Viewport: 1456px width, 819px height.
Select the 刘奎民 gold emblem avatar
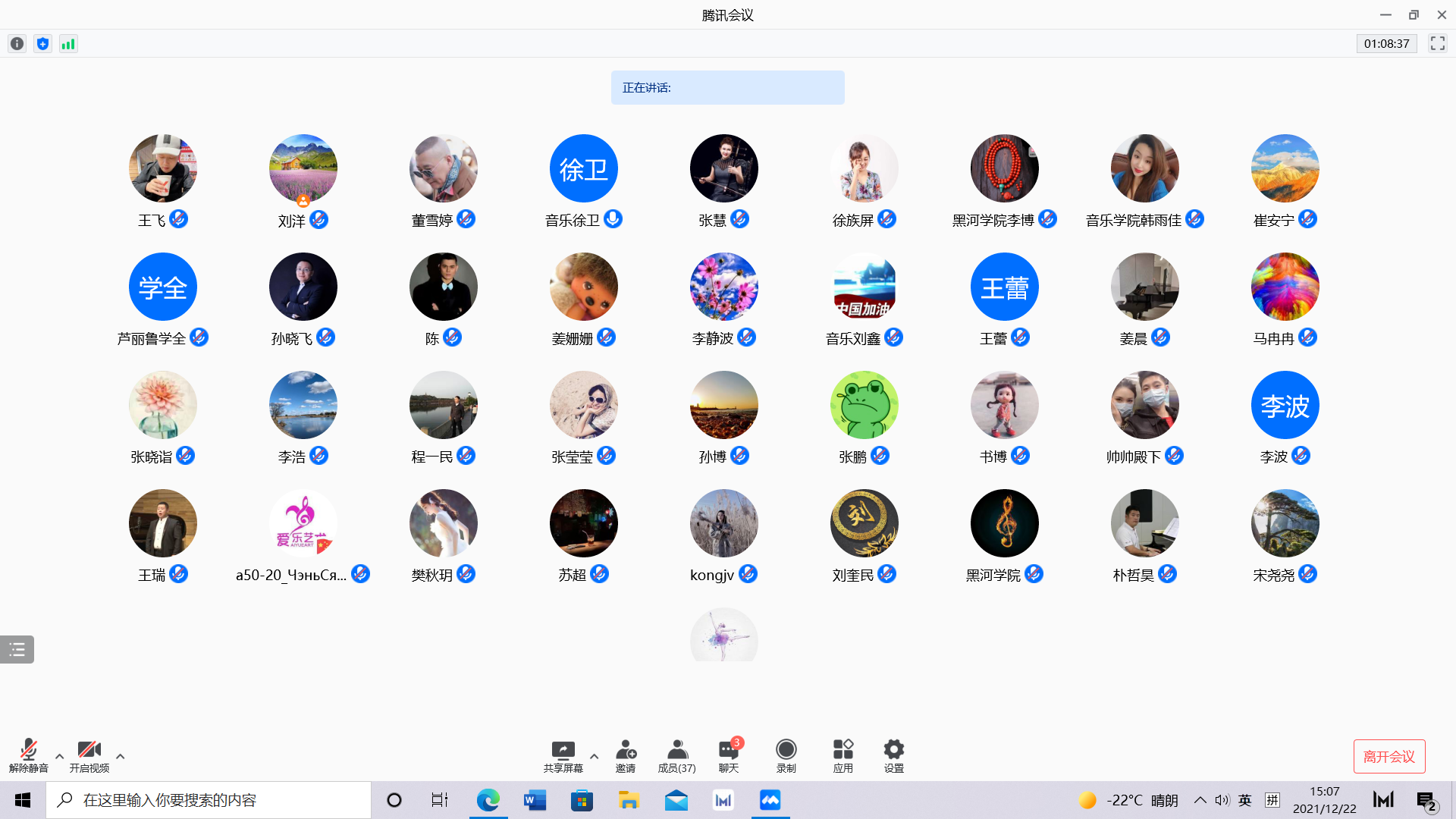864,523
